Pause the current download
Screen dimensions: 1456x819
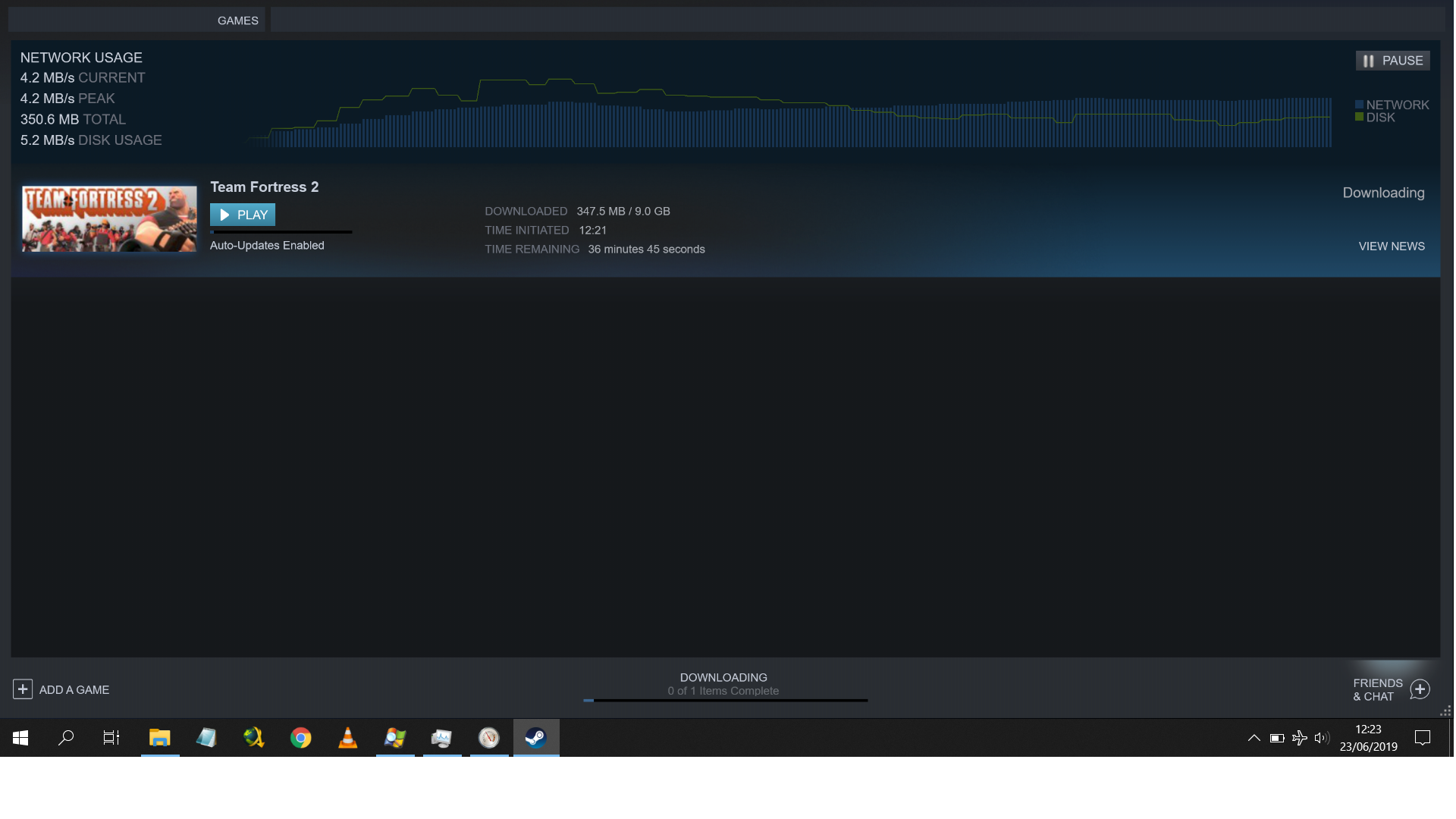[x=1392, y=61]
